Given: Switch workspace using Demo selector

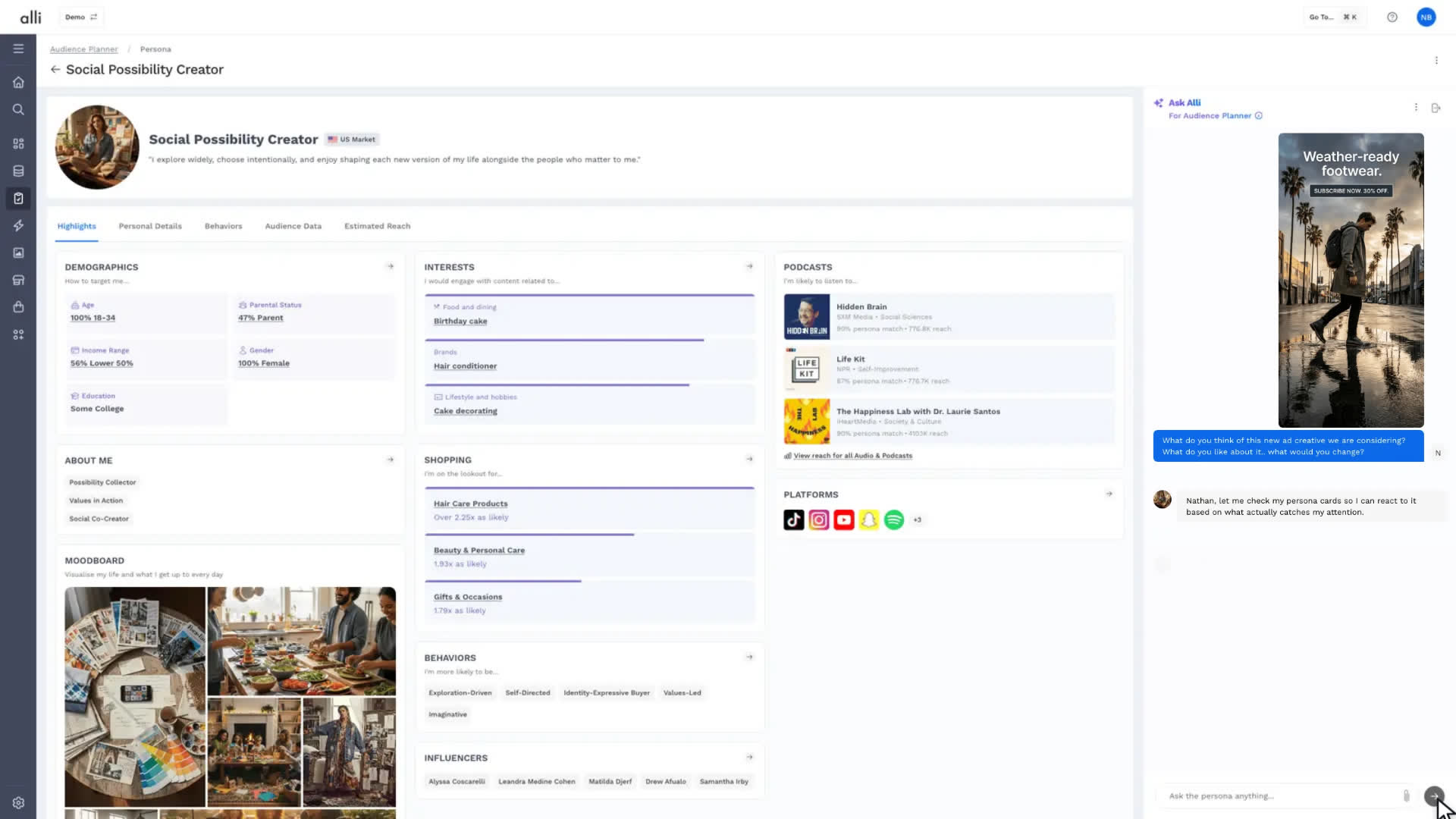Looking at the screenshot, I should click(81, 17).
